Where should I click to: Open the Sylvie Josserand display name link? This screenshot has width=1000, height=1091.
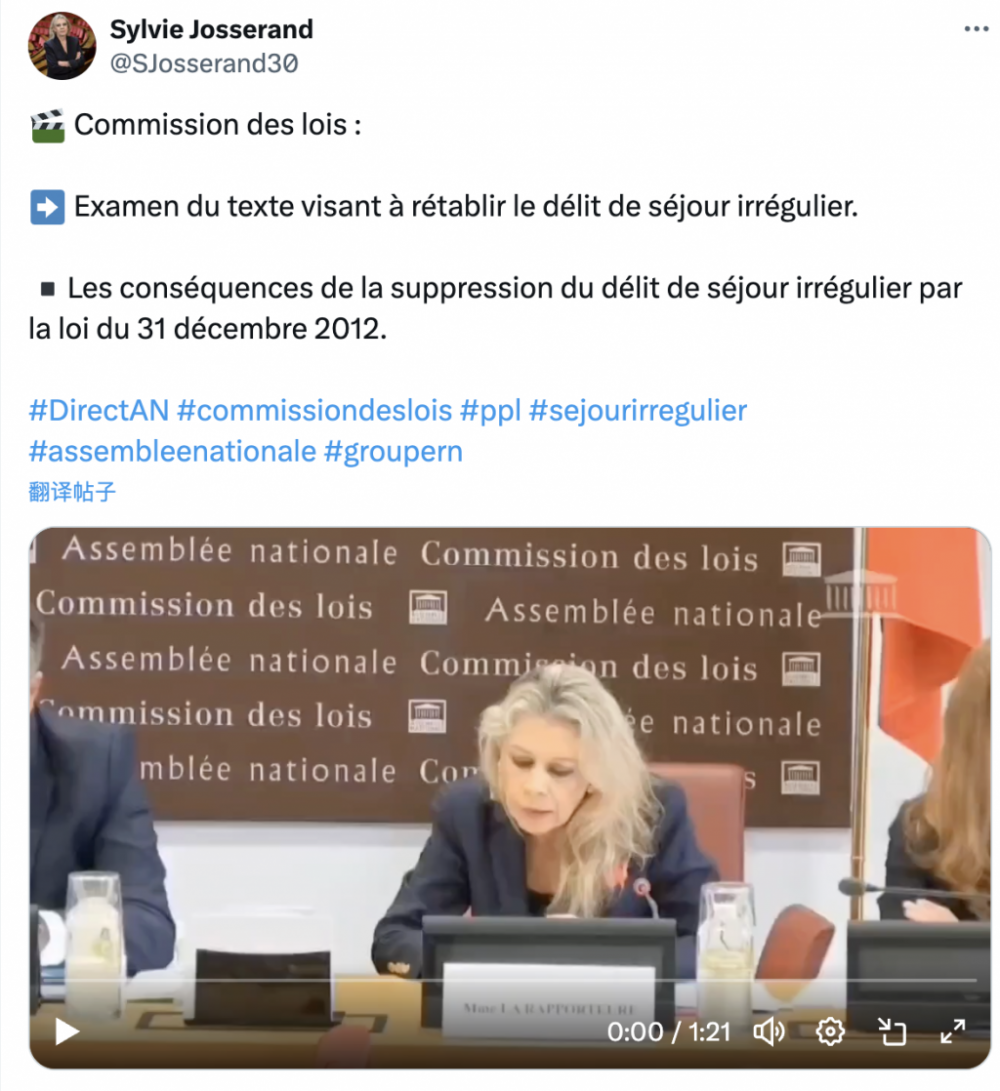click(x=212, y=29)
